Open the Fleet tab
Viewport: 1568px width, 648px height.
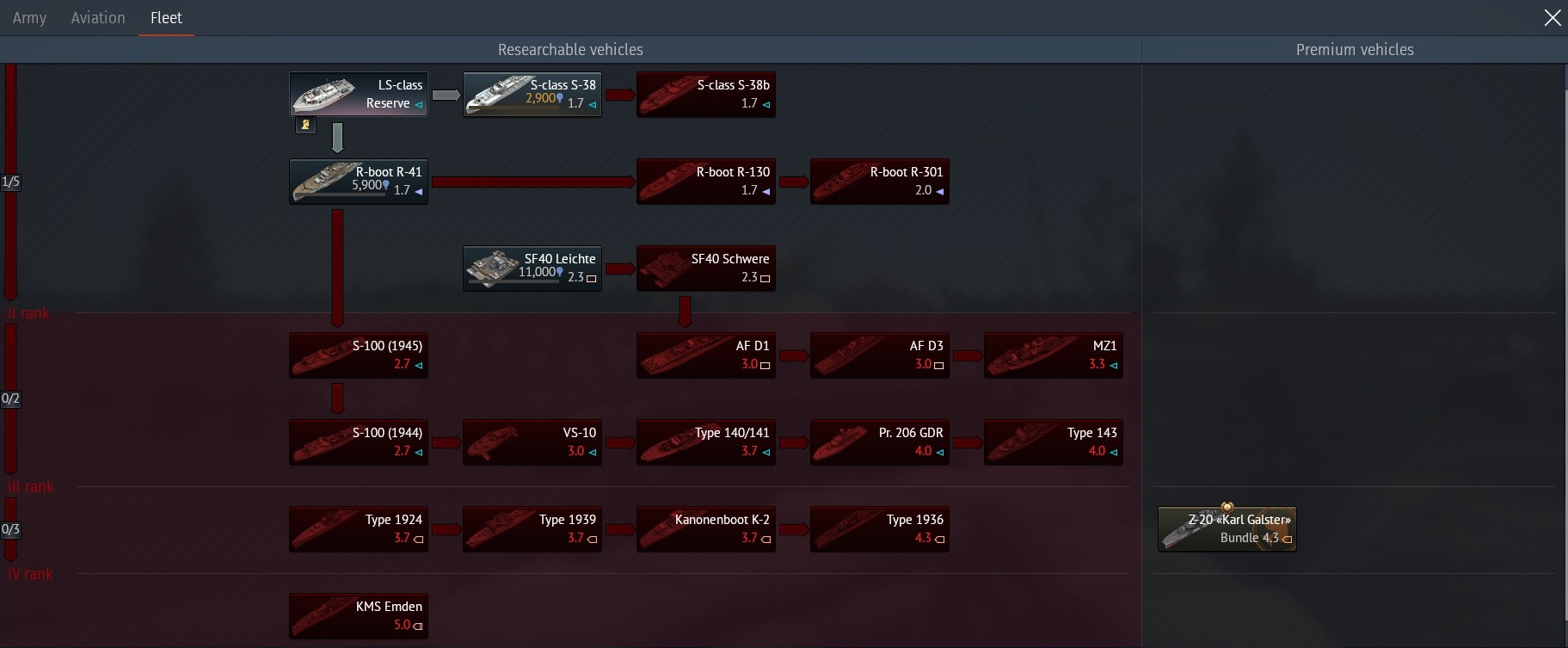(166, 18)
